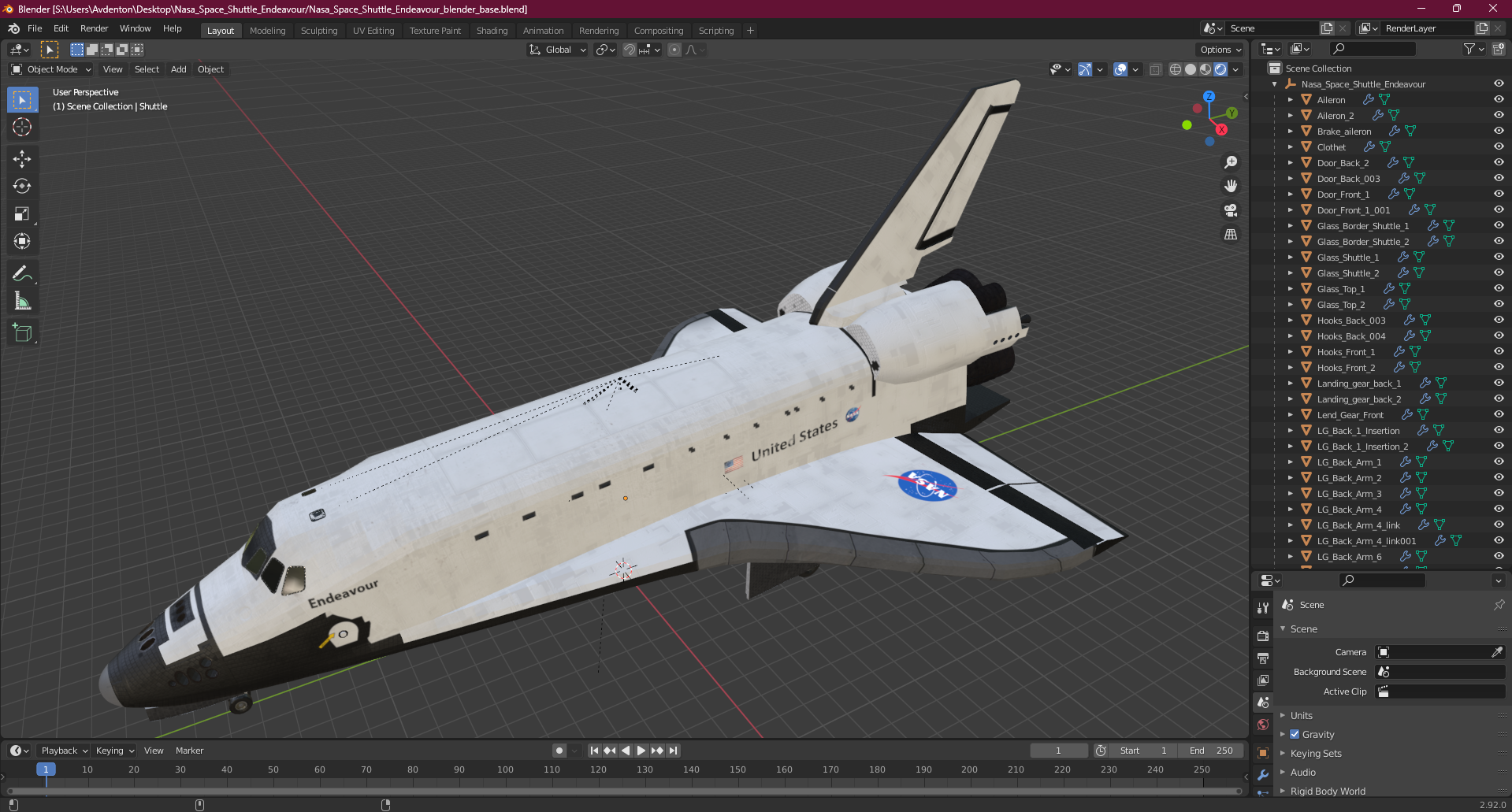Screen dimensions: 1512x812
Task: Open the Render properties tab icon
Action: coord(1263,636)
